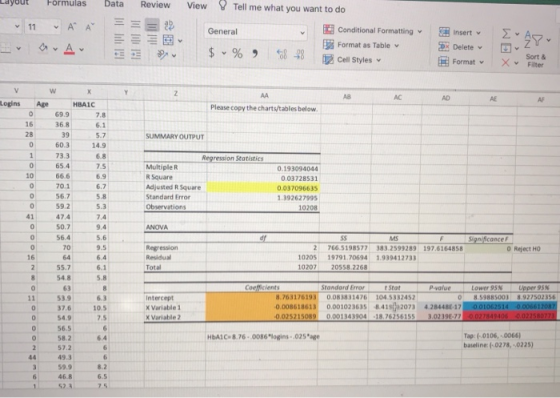Image resolution: width=560 pixels, height=398 pixels.
Task: Open the General number format combo box
Action: (x=256, y=32)
